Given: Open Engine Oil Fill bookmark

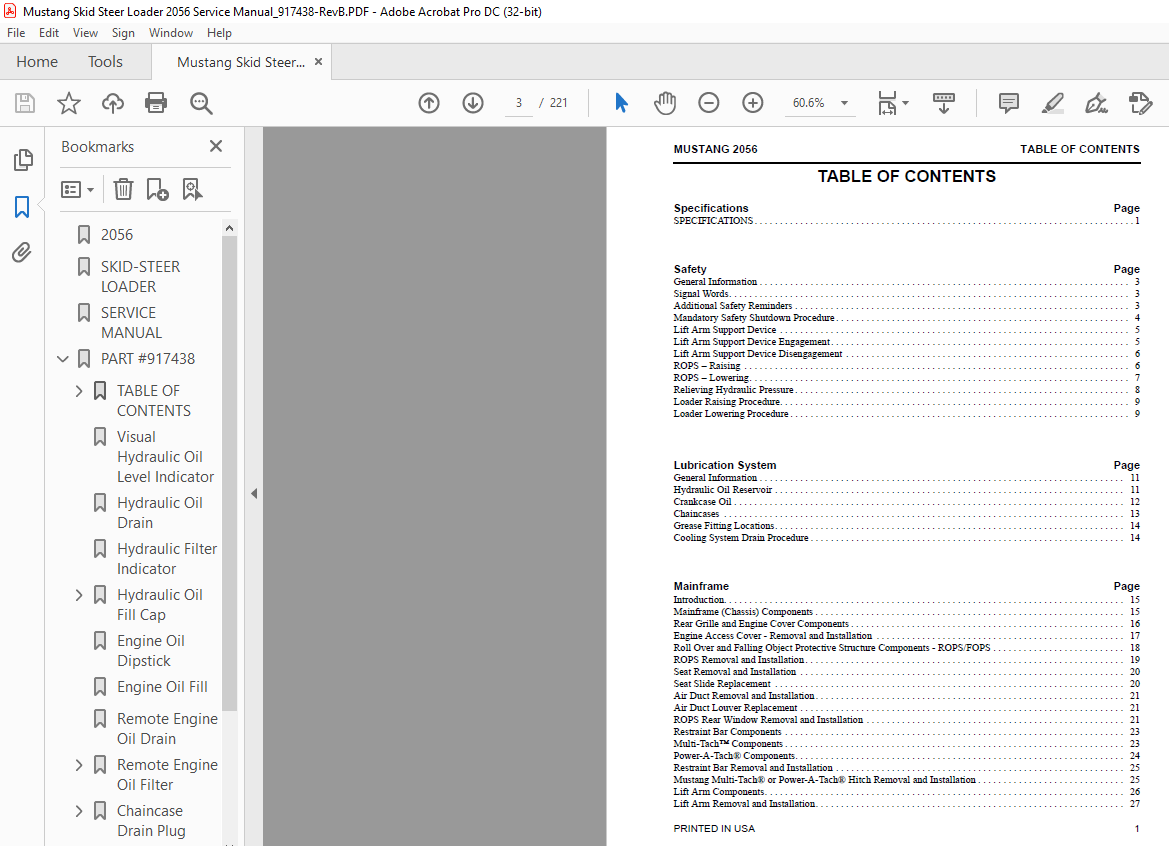Looking at the screenshot, I should pyautogui.click(x=162, y=687).
